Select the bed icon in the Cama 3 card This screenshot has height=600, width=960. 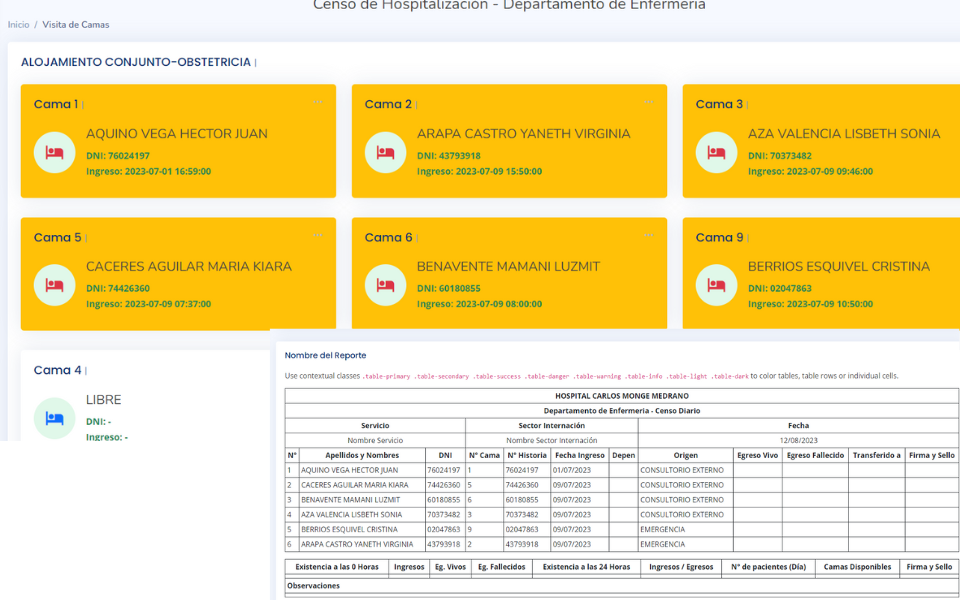(716, 153)
